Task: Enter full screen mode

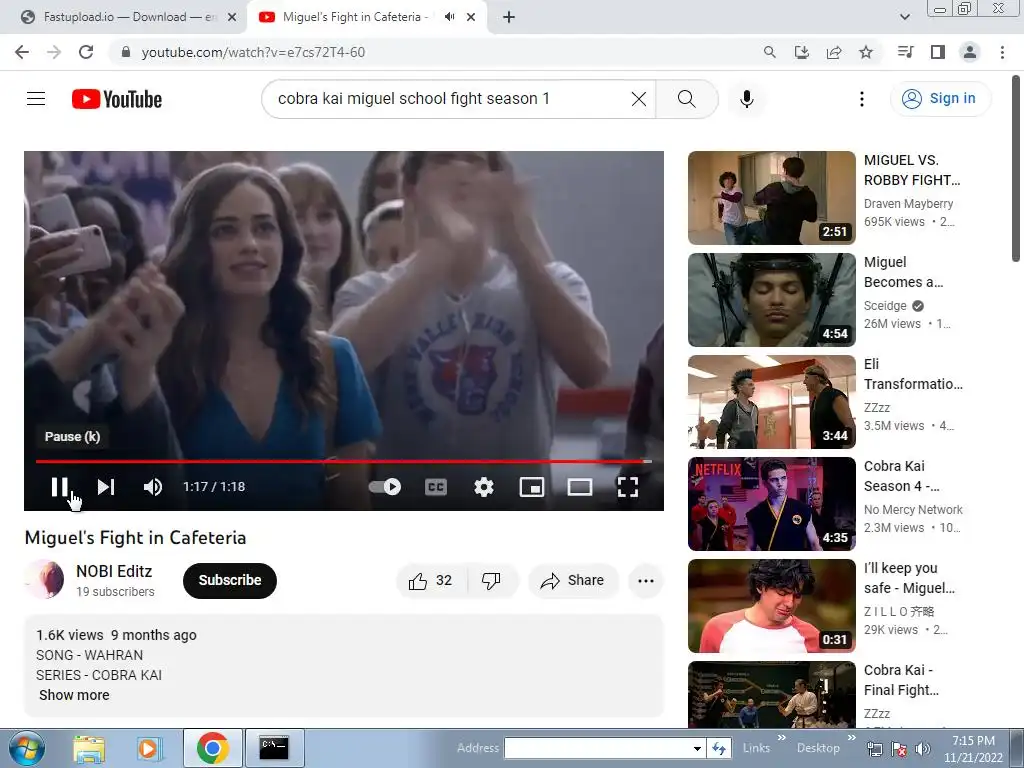Action: [628, 487]
